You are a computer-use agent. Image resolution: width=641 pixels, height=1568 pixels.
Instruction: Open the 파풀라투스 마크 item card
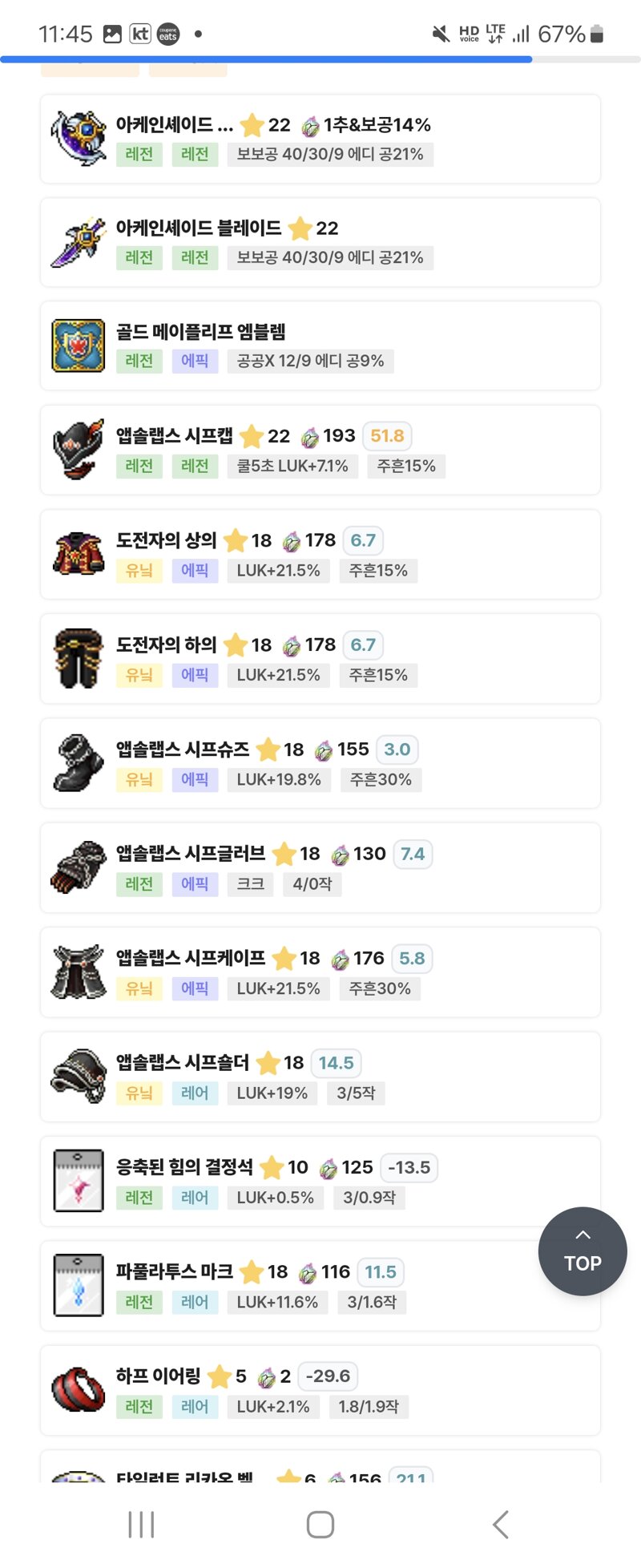320,1286
